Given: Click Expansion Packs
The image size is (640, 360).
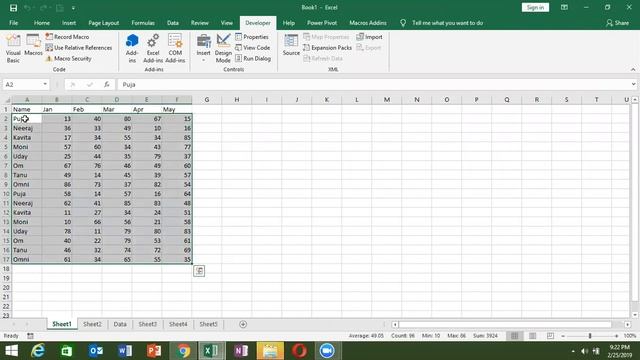Looking at the screenshot, I should pyautogui.click(x=327, y=48).
